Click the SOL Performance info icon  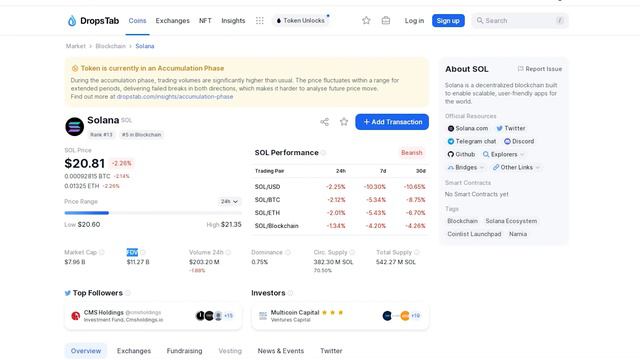pos(323,153)
